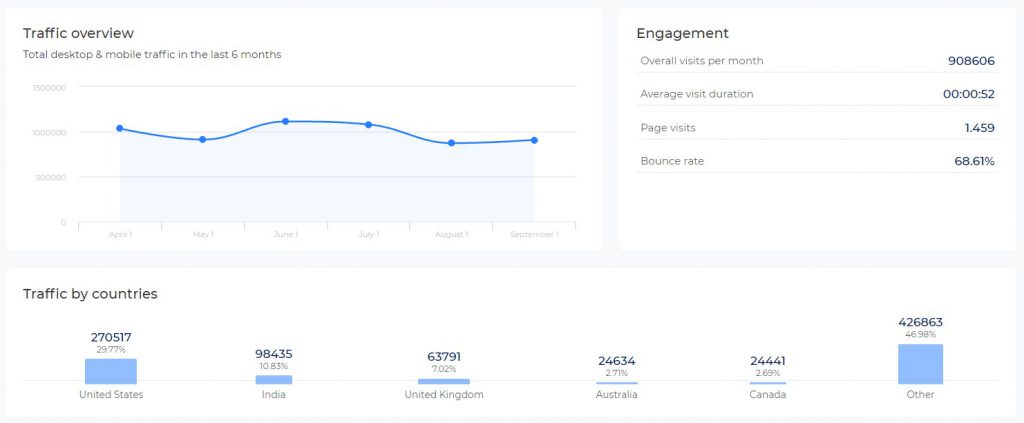This screenshot has height=423, width=1024.
Task: Click the Page visits label
Action: (x=668, y=128)
